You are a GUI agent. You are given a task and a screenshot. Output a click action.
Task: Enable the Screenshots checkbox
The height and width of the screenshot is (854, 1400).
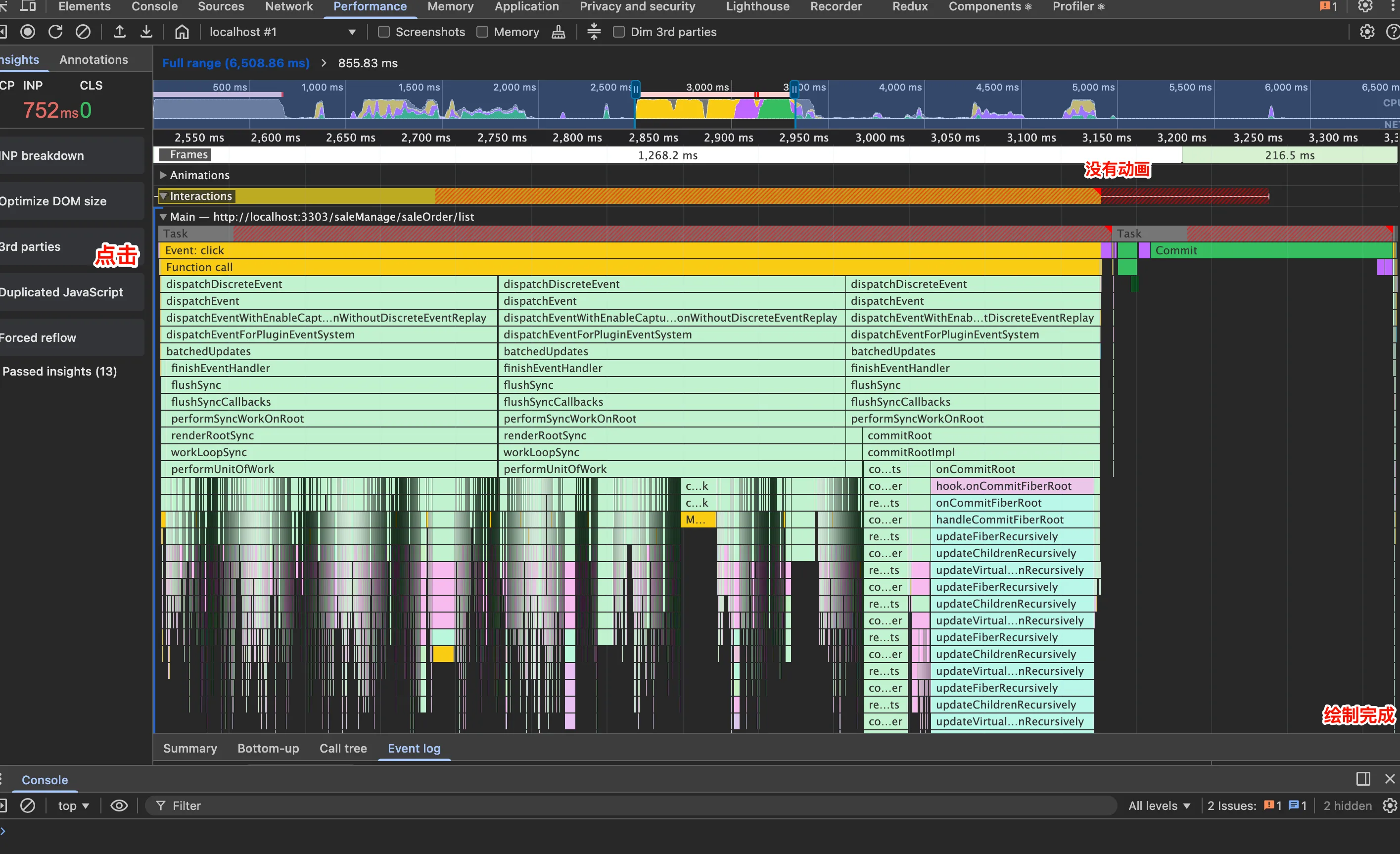tap(384, 32)
